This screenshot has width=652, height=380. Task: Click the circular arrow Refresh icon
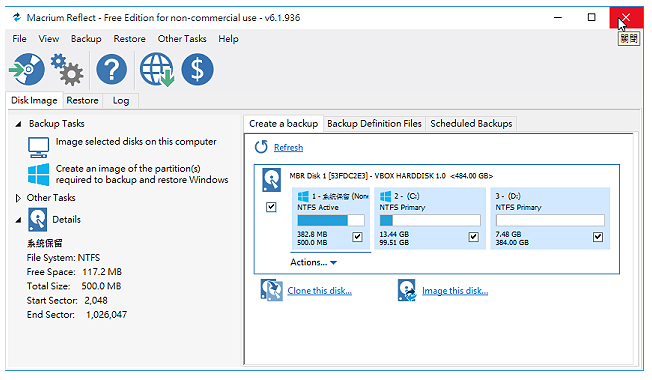(261, 147)
